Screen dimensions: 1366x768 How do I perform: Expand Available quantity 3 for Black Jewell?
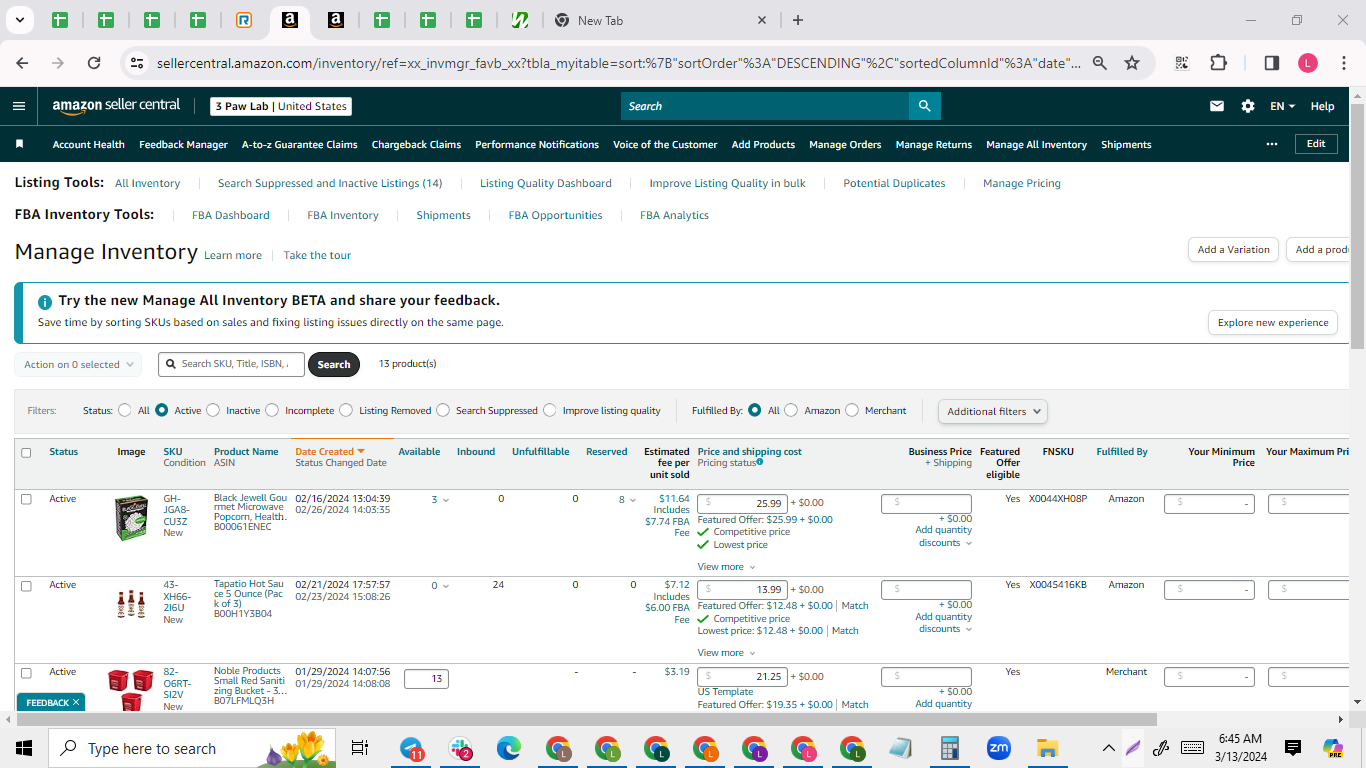(440, 499)
